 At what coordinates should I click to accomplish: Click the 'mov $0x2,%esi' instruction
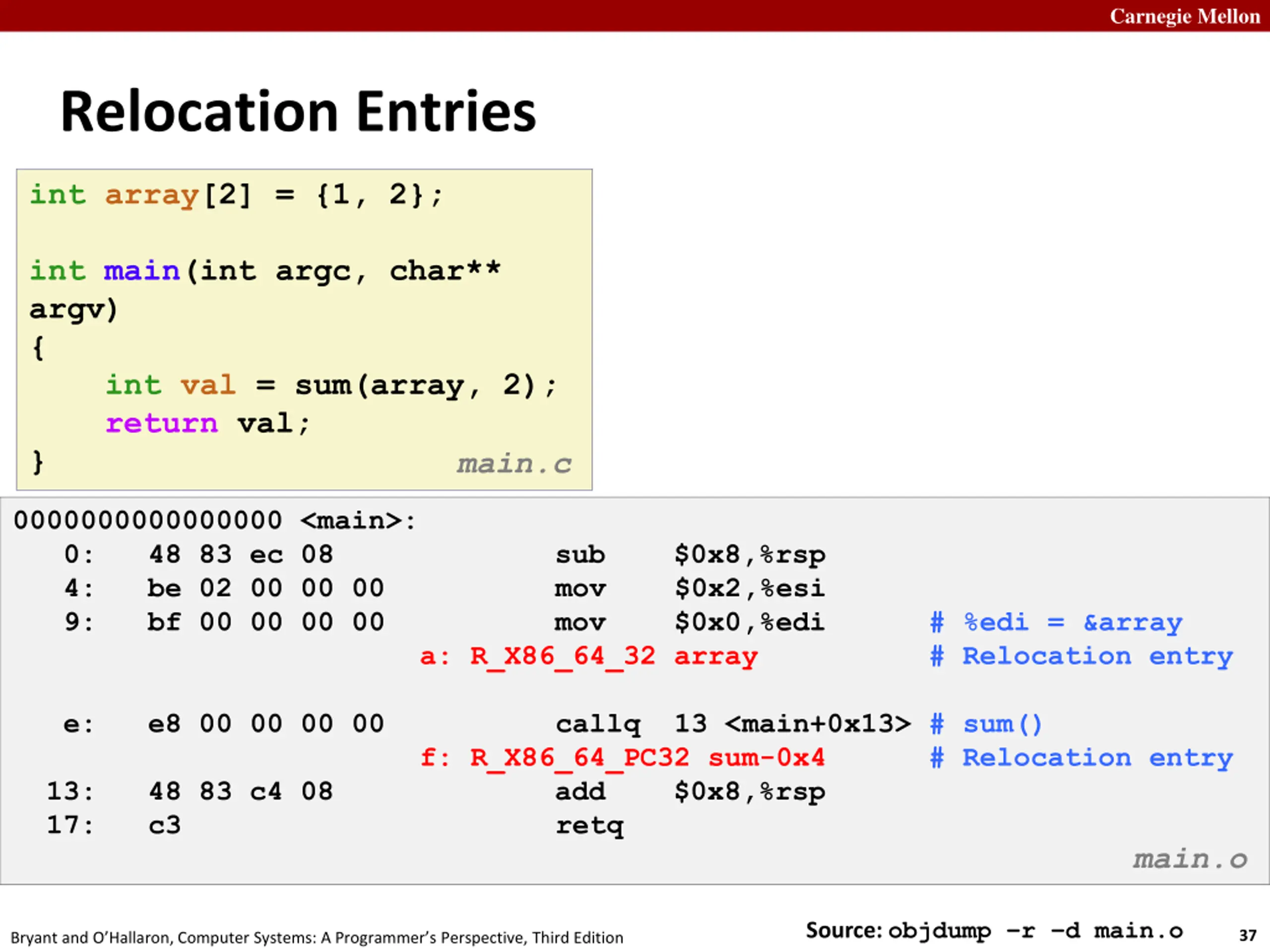690,589
